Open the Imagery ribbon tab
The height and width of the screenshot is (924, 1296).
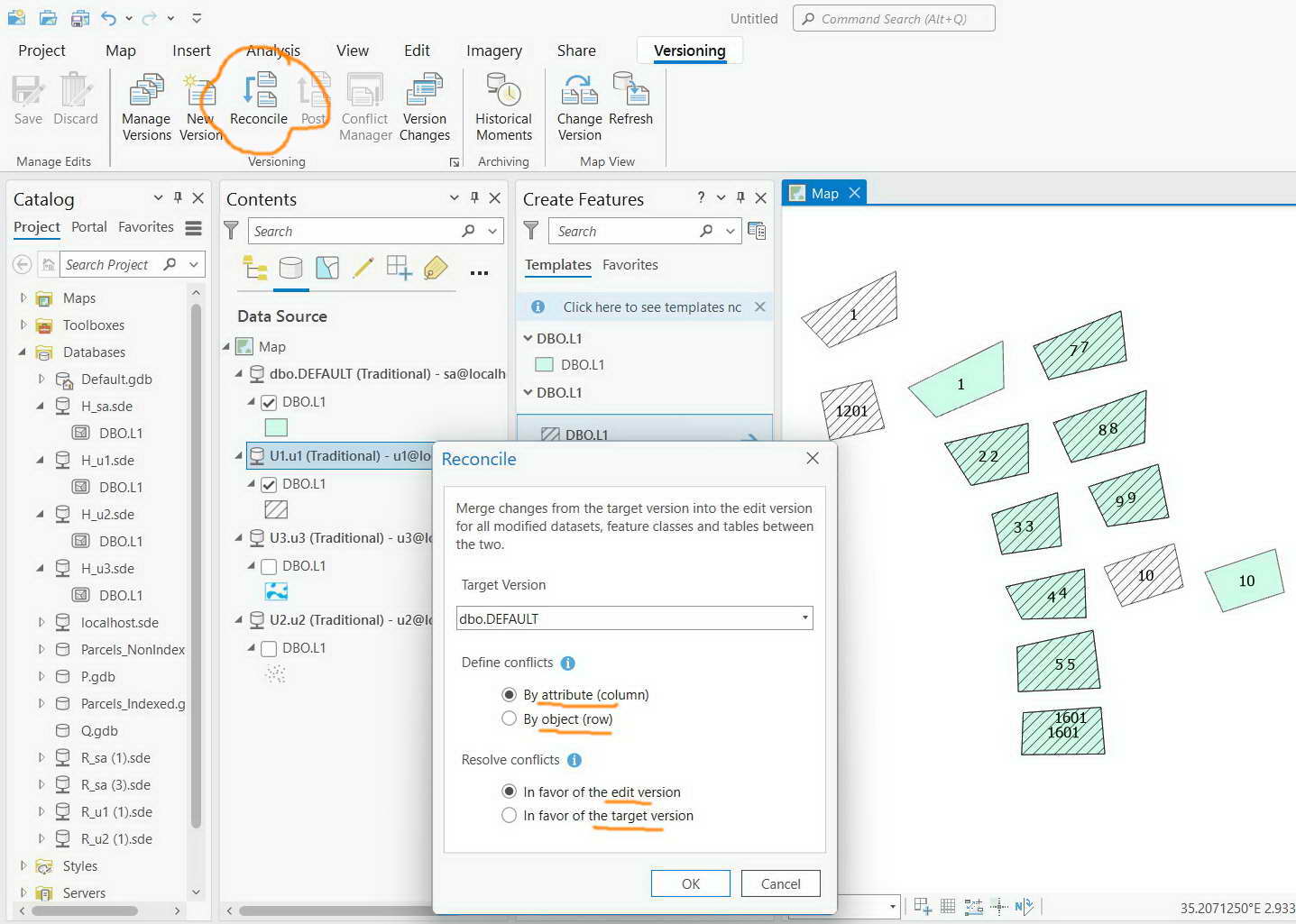[494, 50]
